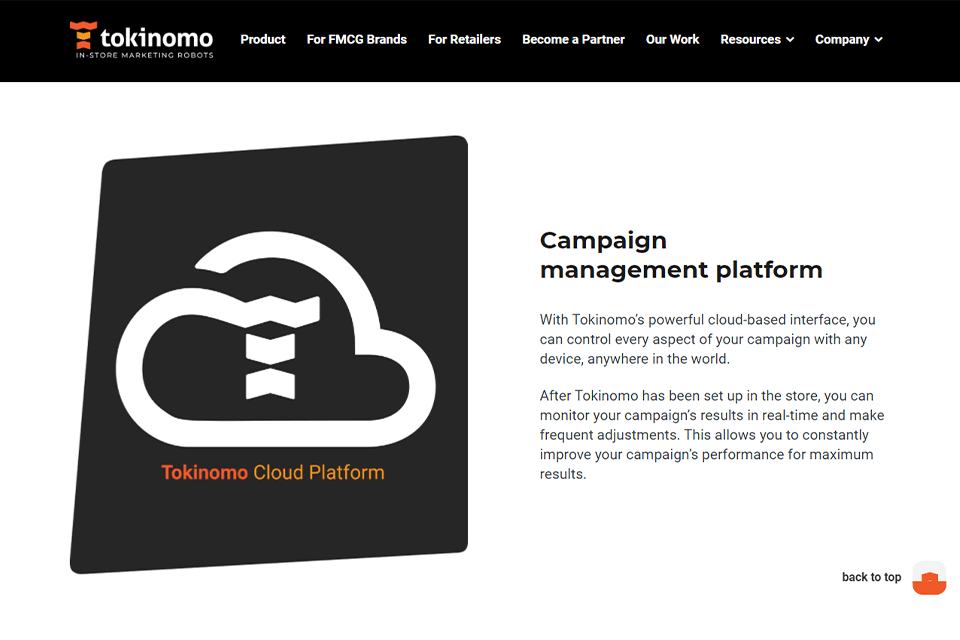Open the Product menu item

click(x=263, y=39)
